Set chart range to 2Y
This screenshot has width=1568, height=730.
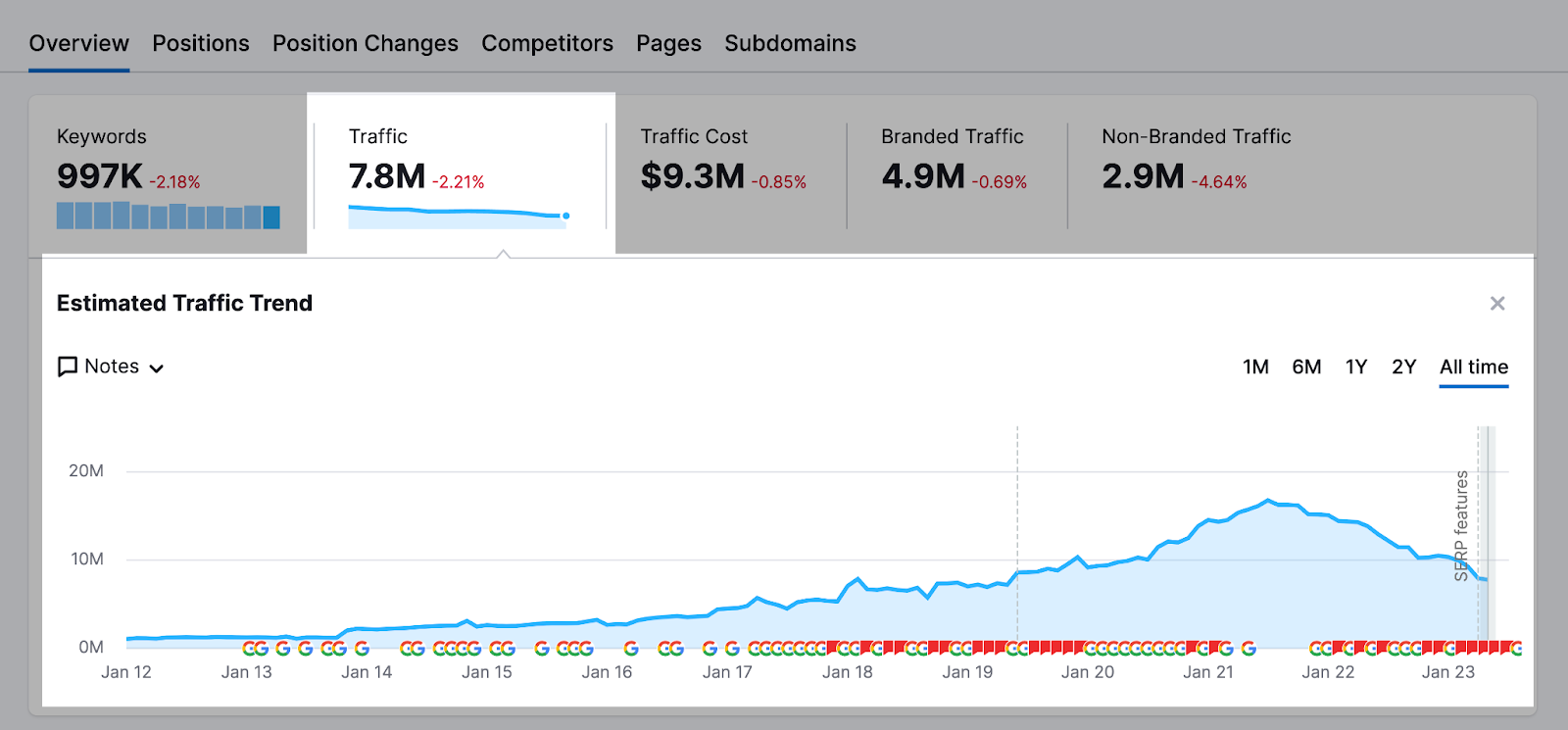click(x=1404, y=366)
